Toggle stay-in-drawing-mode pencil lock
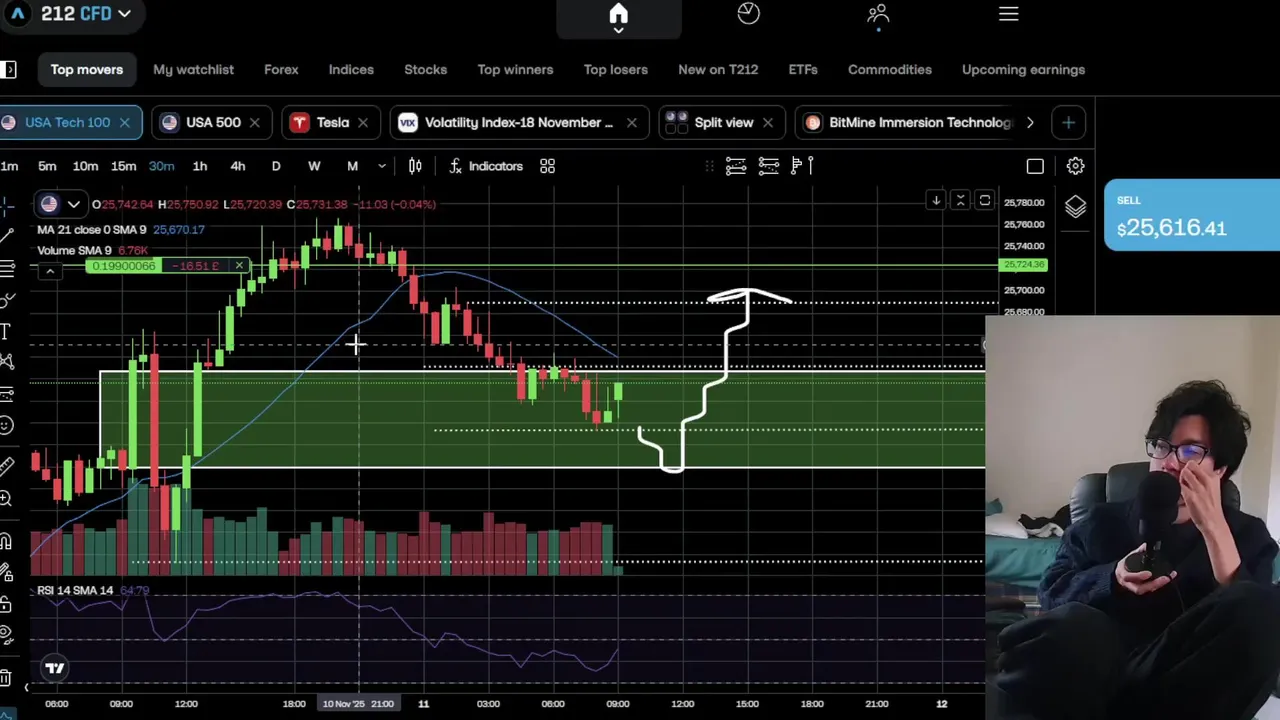Image resolution: width=1280 pixels, height=720 pixels. coord(6,573)
